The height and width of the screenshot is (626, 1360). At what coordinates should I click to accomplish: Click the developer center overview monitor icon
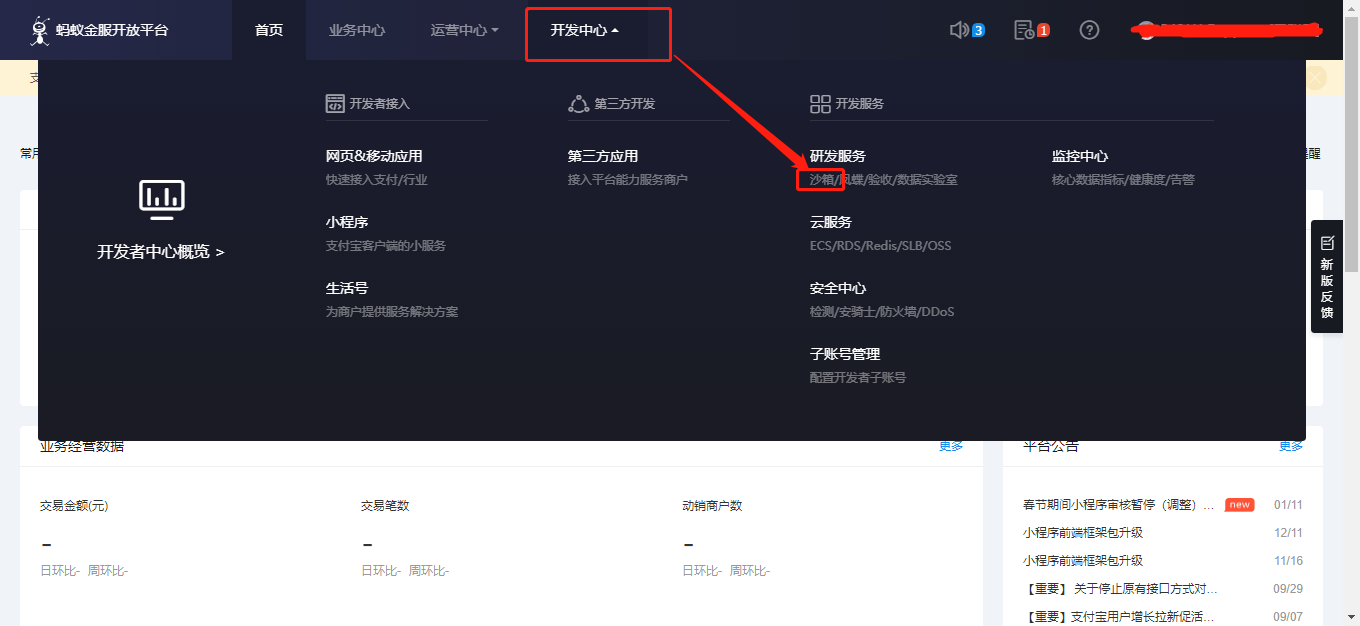pyautogui.click(x=161, y=200)
